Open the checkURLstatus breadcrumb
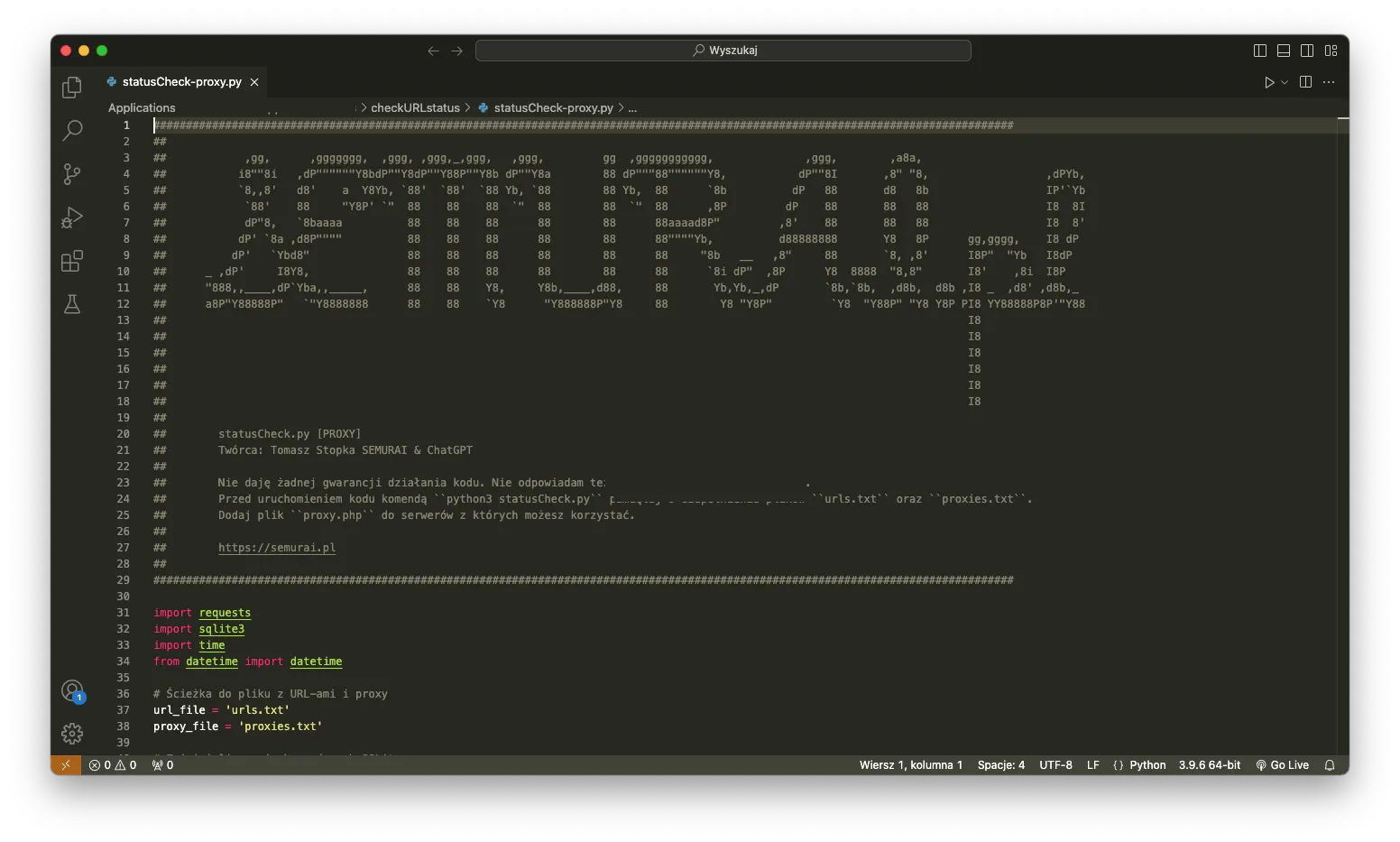The width and height of the screenshot is (1400, 842). point(415,107)
